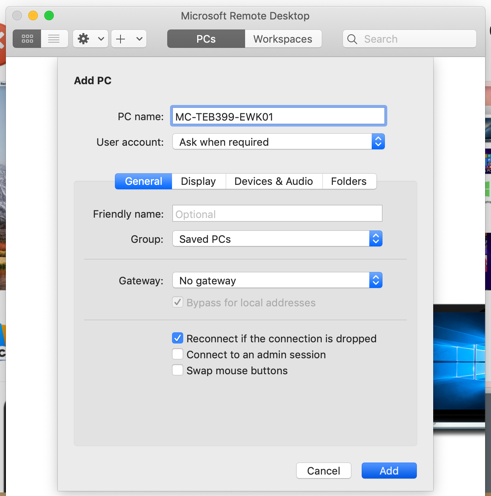Select the Workspaces segment
The height and width of the screenshot is (496, 491).
[x=283, y=39]
